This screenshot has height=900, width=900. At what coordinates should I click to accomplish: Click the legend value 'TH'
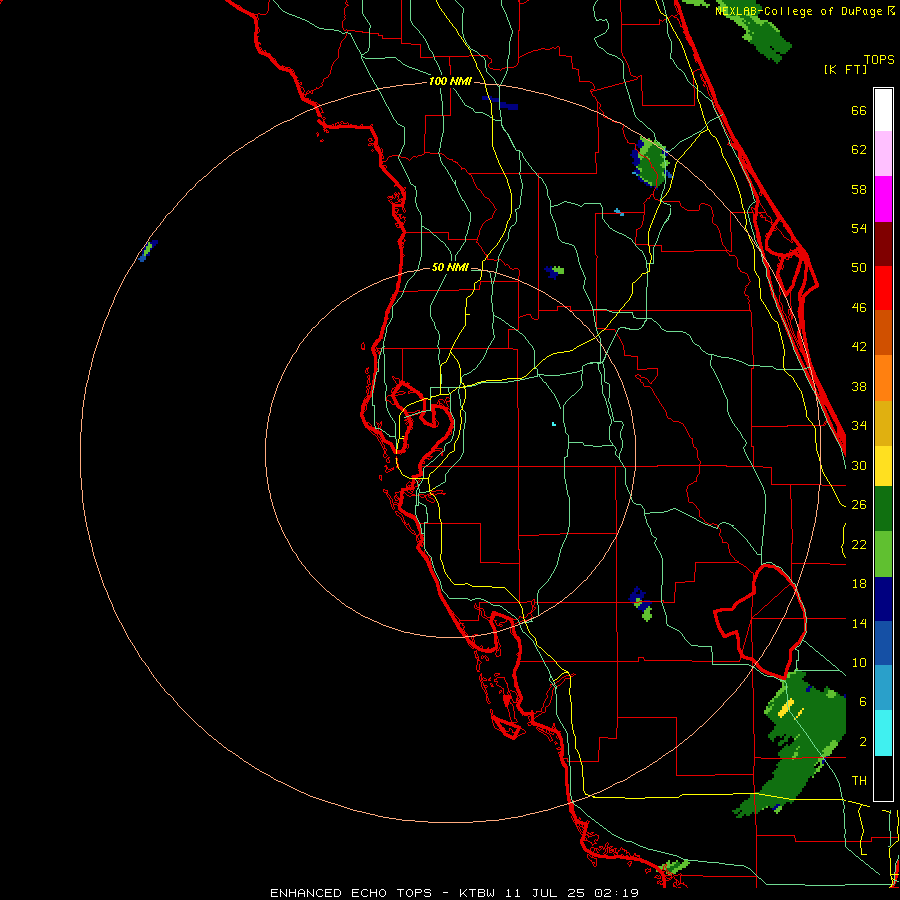point(859,781)
